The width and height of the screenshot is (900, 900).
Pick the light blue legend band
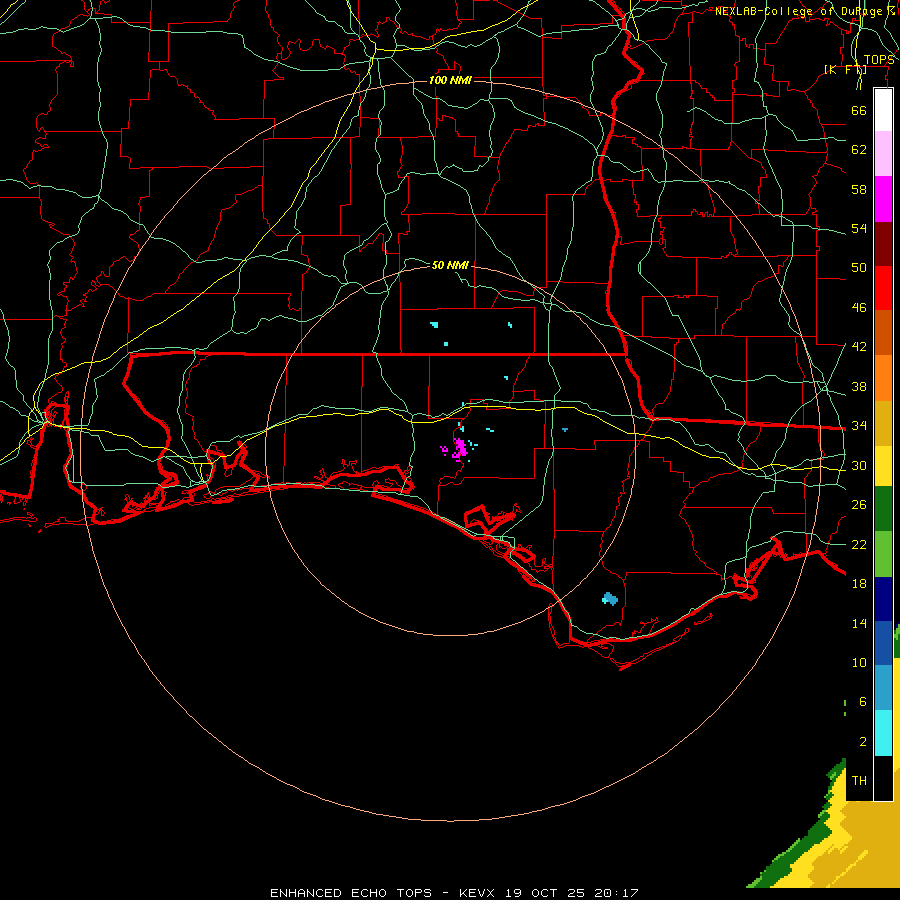point(883,687)
